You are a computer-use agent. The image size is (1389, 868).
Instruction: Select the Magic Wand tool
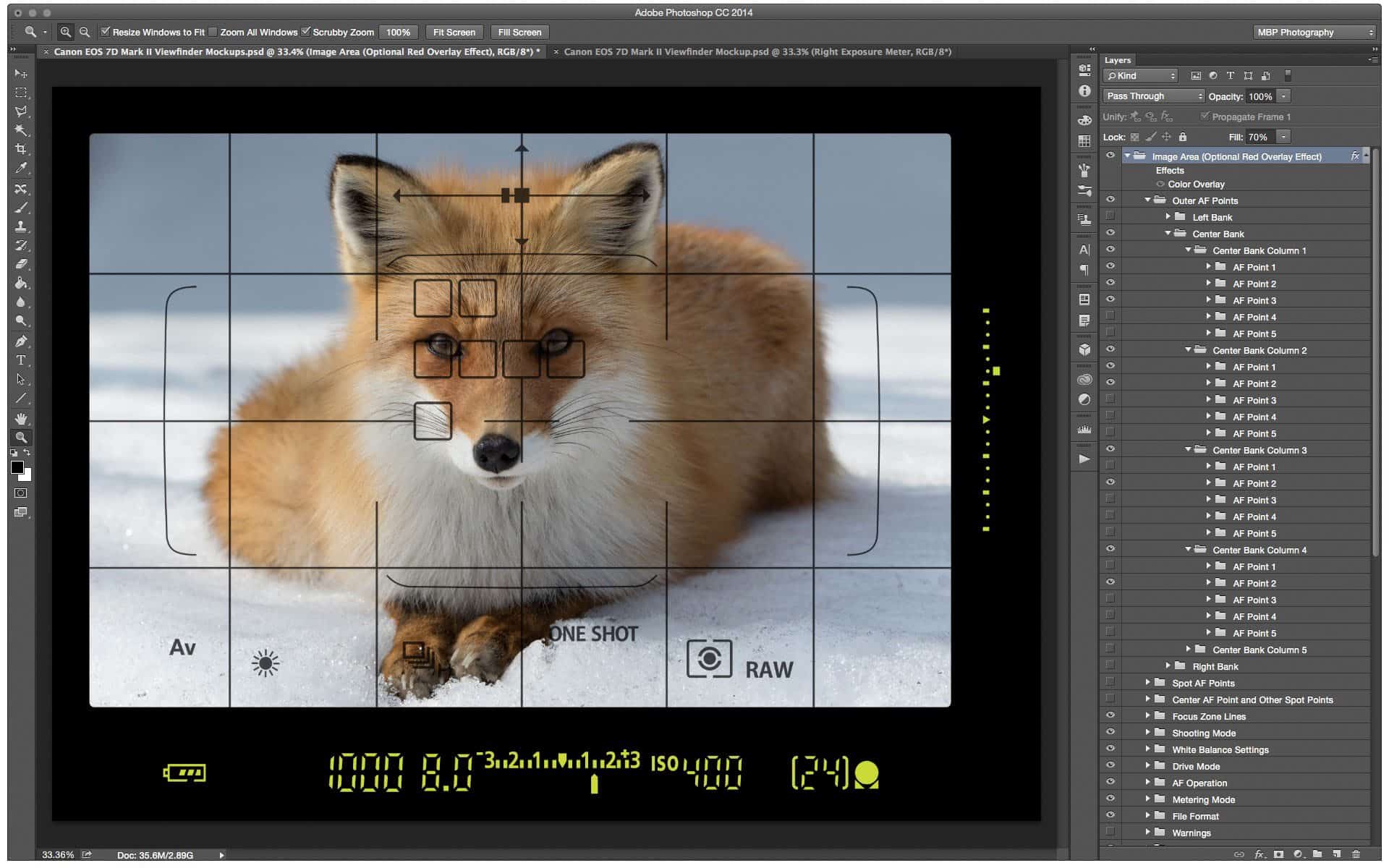(x=20, y=130)
